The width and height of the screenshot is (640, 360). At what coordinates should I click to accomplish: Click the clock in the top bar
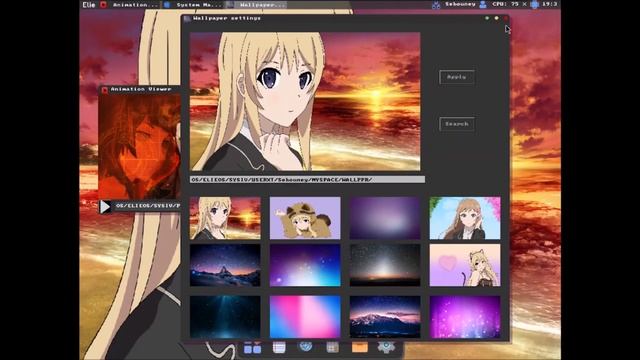550,4
